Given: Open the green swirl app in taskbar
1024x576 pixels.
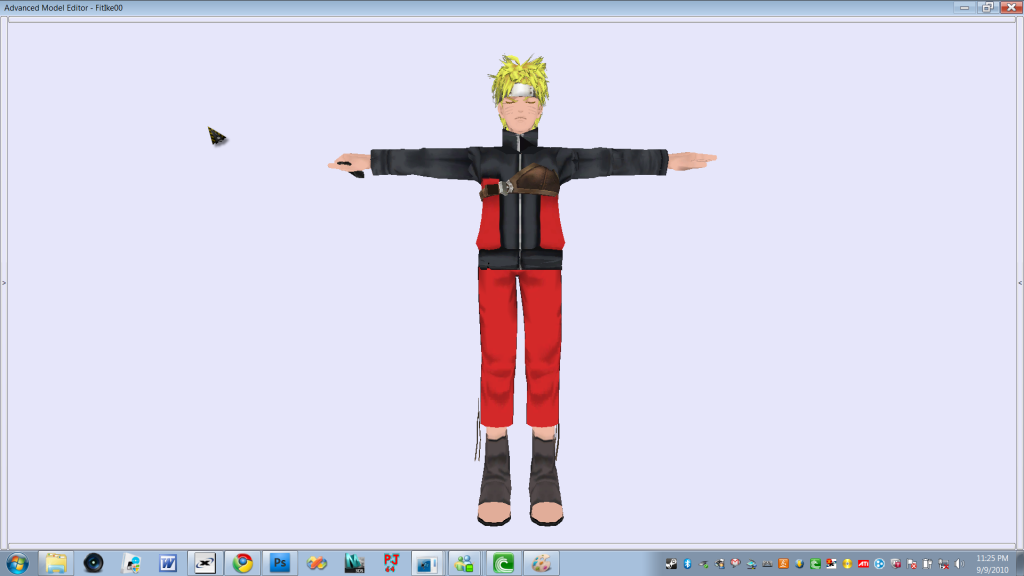Looking at the screenshot, I should (x=503, y=563).
